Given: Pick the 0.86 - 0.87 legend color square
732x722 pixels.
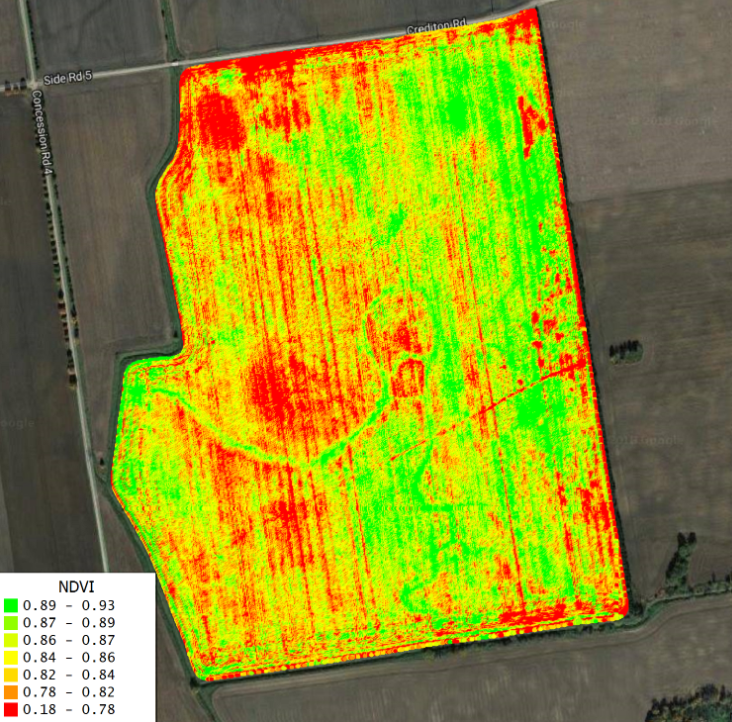Looking at the screenshot, I should 11,640.
